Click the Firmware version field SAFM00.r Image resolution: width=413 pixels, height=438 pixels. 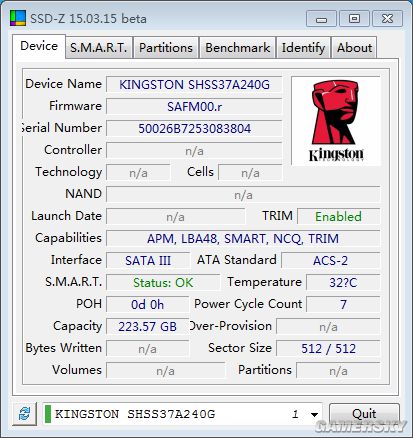194,106
